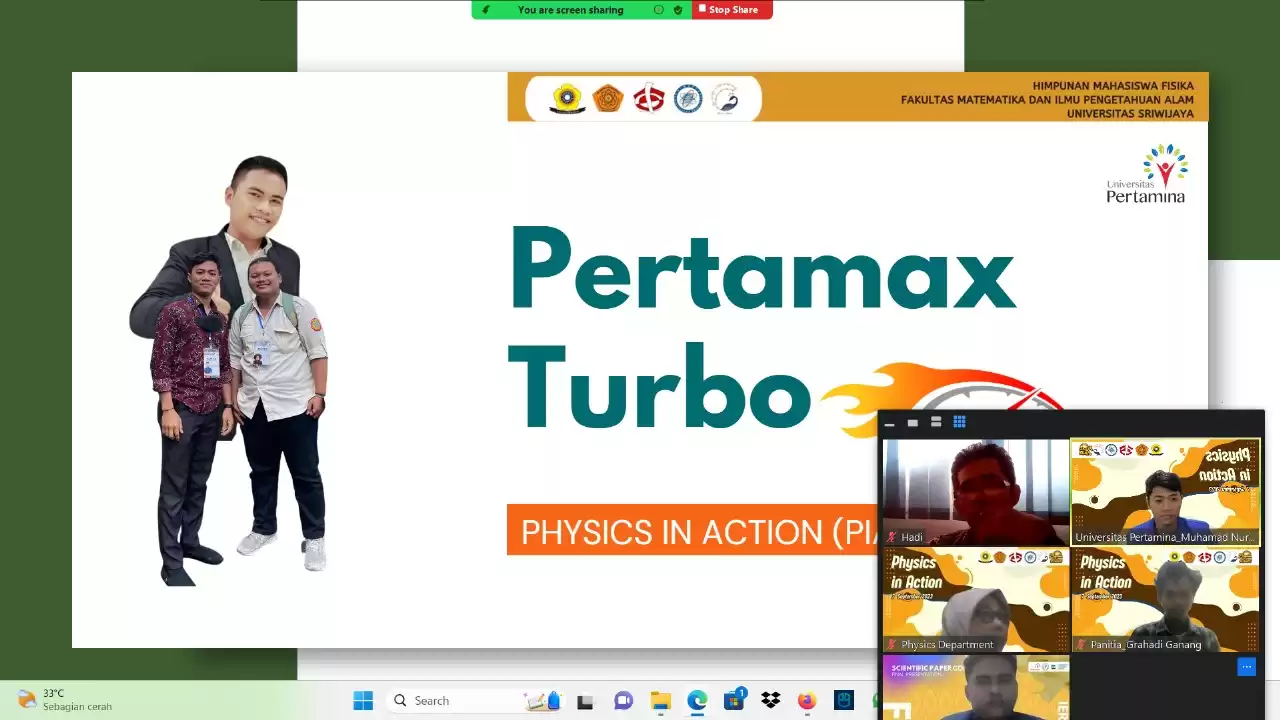The width and height of the screenshot is (1280, 720).
Task: Click the pause share recording icon
Action: pos(659,10)
